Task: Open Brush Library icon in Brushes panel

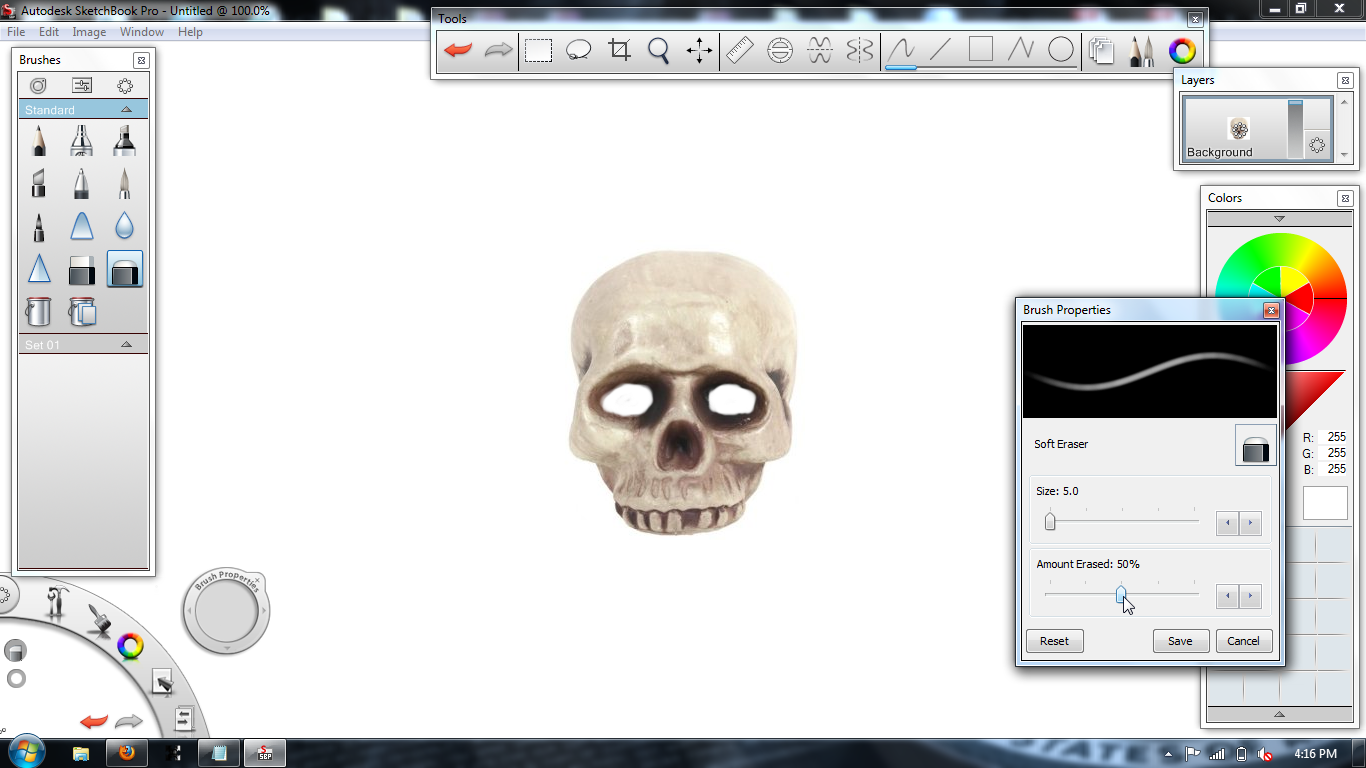Action: (x=38, y=86)
